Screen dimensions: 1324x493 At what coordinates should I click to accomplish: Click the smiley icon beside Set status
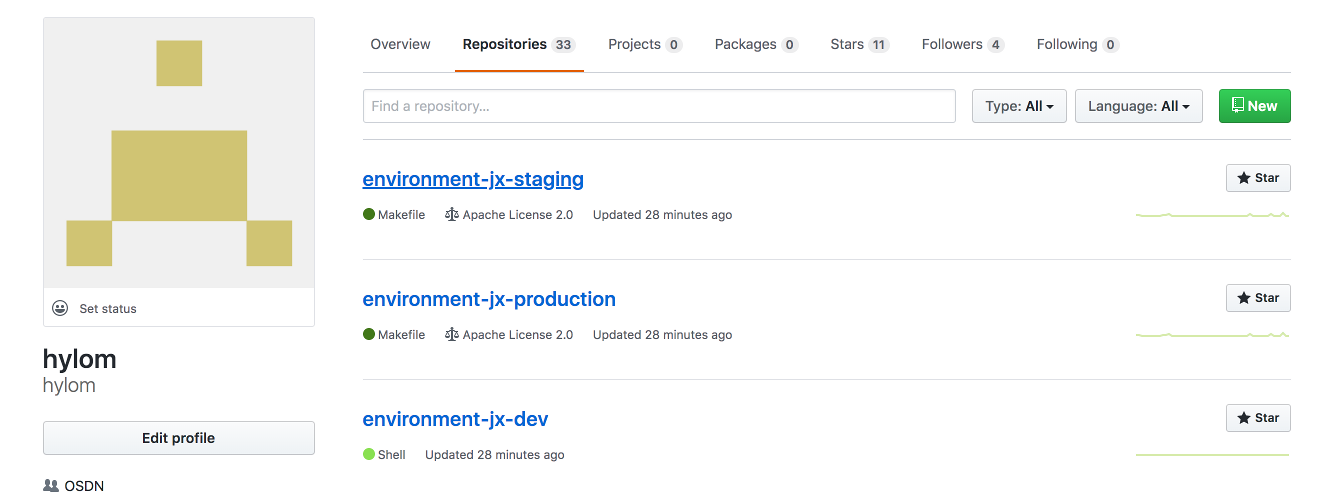tap(60, 308)
